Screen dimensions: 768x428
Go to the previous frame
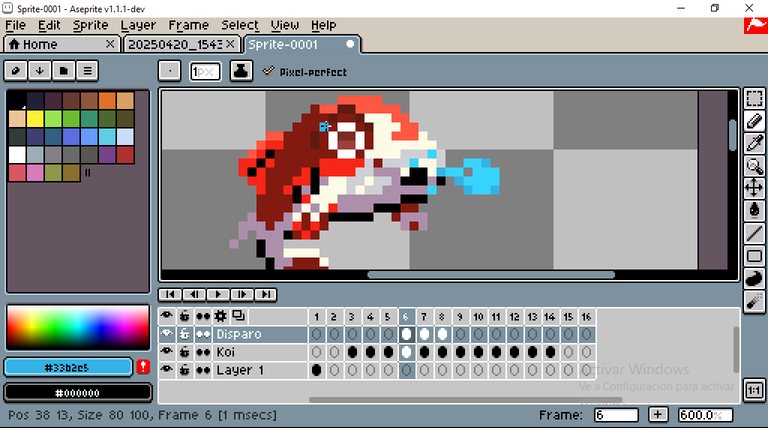tap(194, 294)
